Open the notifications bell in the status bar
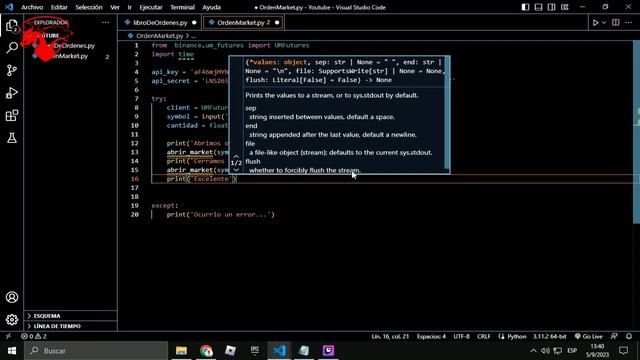The width and height of the screenshot is (640, 360). click(x=629, y=336)
